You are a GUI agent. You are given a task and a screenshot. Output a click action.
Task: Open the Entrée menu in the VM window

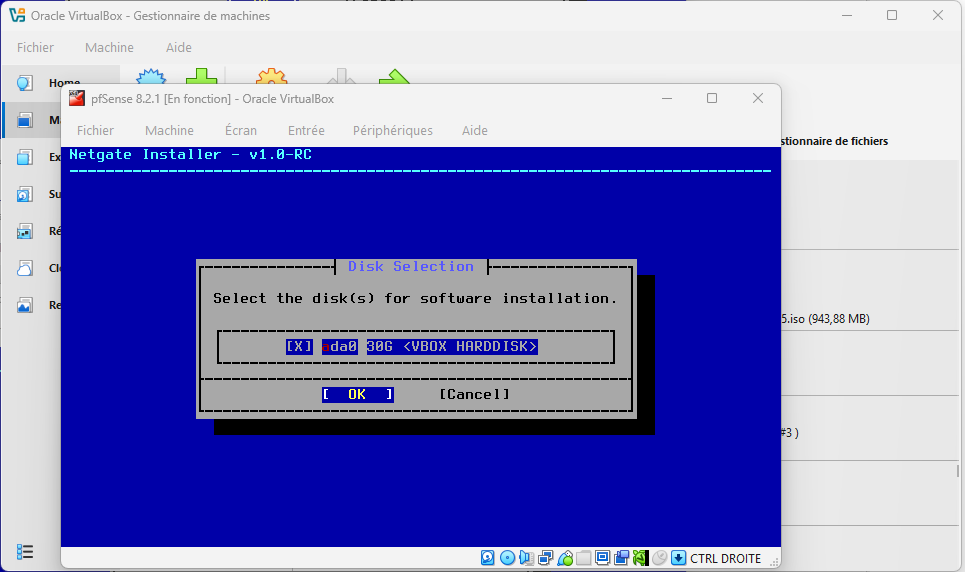pyautogui.click(x=306, y=130)
